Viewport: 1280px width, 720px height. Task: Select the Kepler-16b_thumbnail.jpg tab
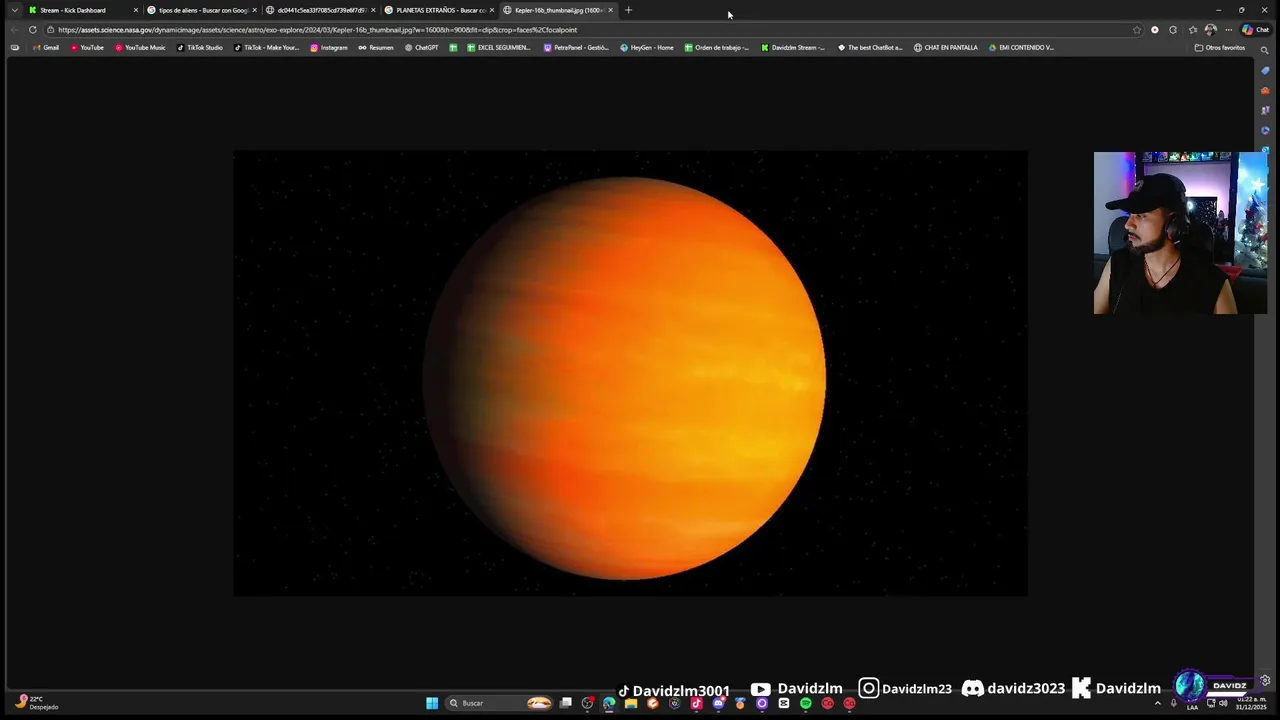[557, 10]
